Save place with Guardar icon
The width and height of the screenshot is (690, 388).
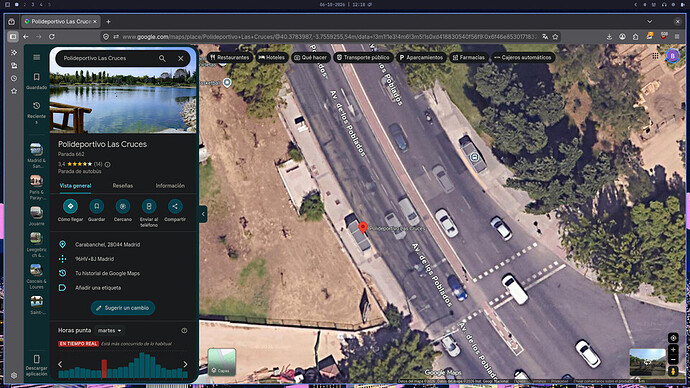(96, 206)
